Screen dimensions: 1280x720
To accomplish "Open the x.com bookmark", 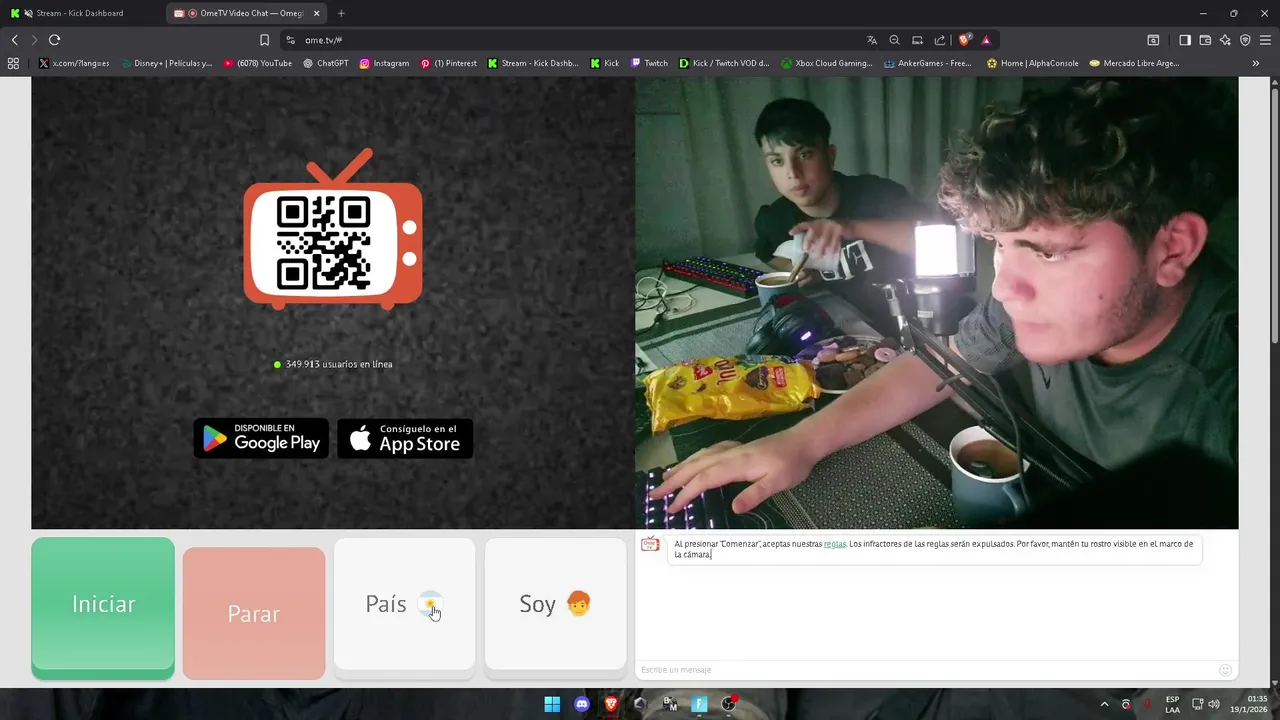I will tap(75, 63).
